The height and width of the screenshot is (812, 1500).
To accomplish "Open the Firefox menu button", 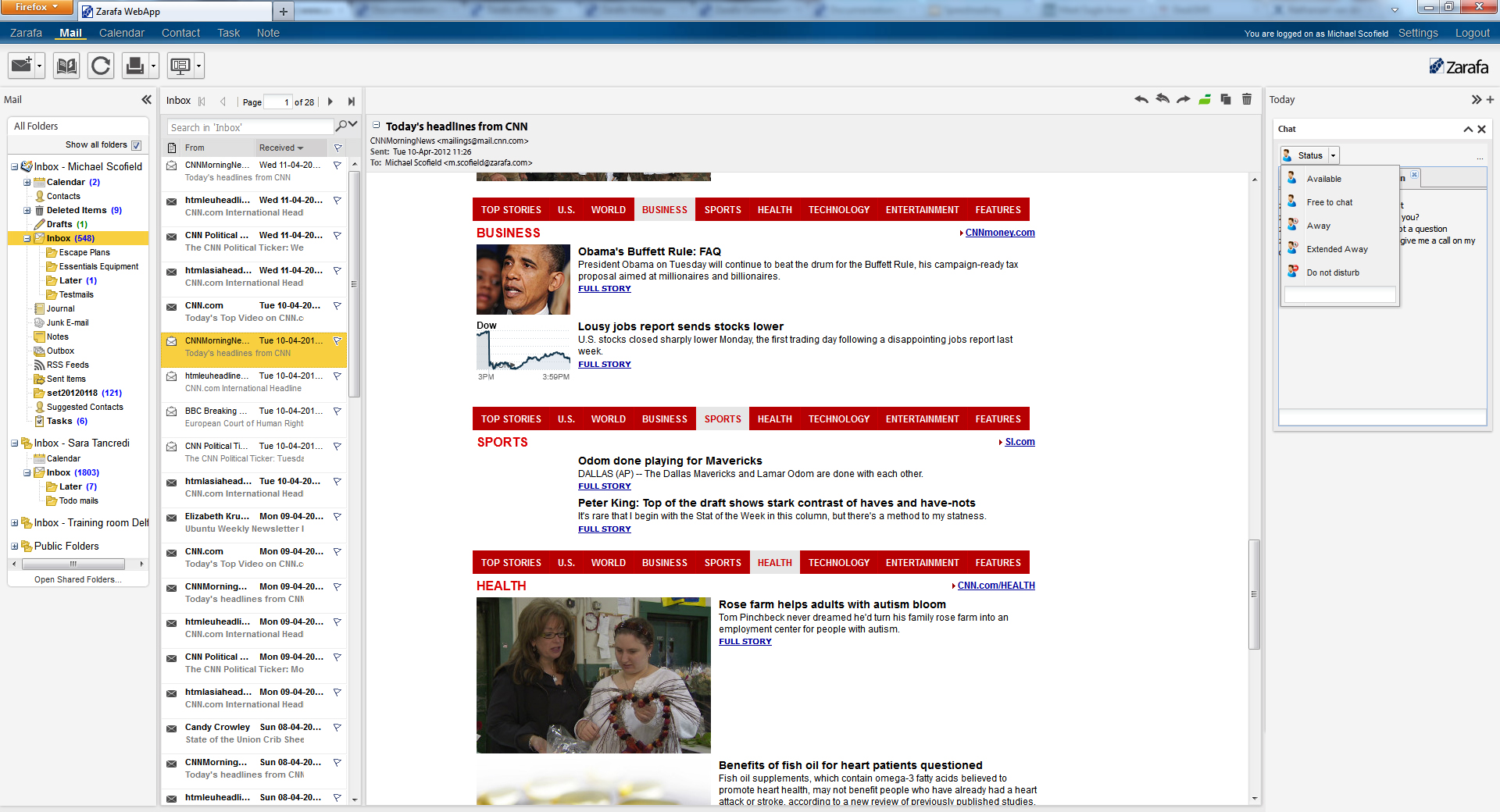I will pyautogui.click(x=37, y=7).
